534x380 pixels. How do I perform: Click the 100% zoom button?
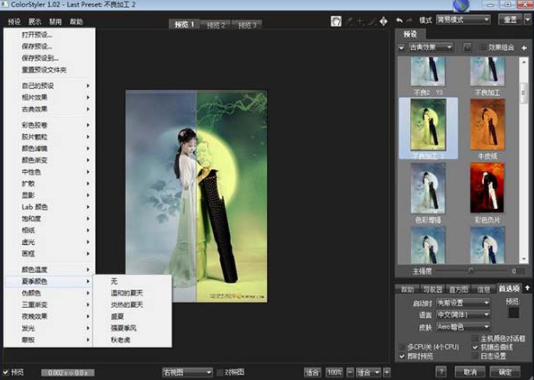tap(334, 372)
